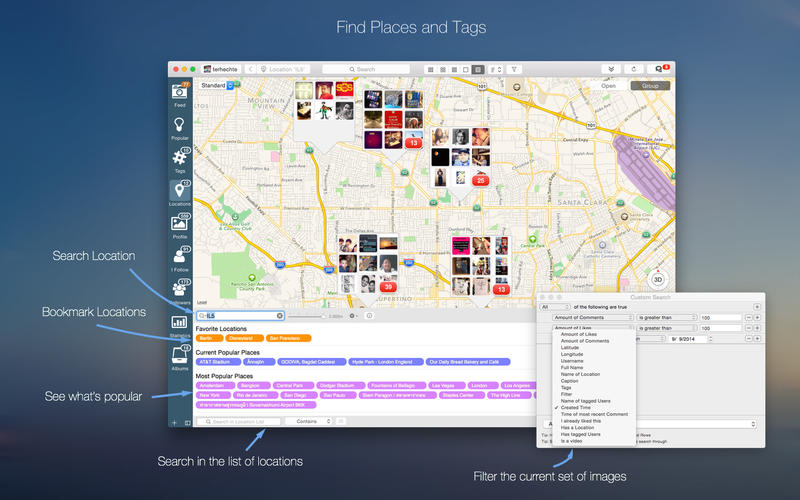The width and height of the screenshot is (800, 500).
Task: Switch to Group mode on map
Action: click(650, 86)
